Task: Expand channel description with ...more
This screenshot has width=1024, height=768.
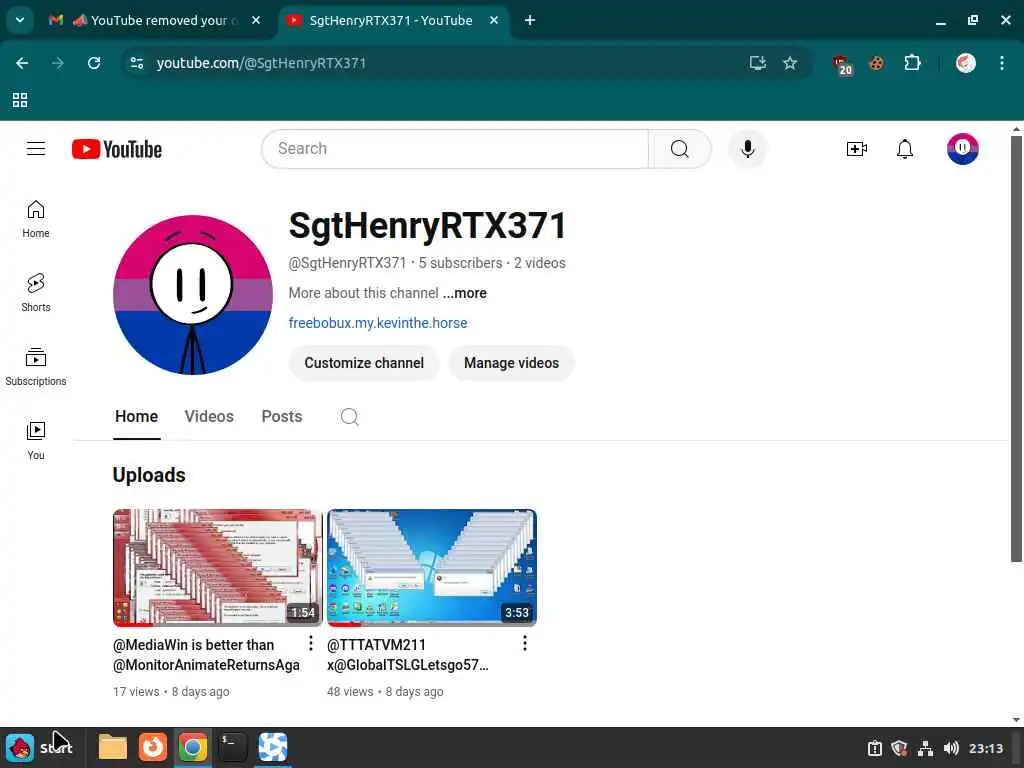Action: tap(464, 293)
